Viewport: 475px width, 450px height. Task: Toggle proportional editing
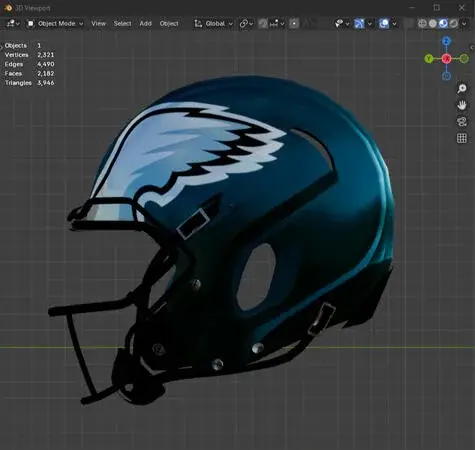coord(294,23)
